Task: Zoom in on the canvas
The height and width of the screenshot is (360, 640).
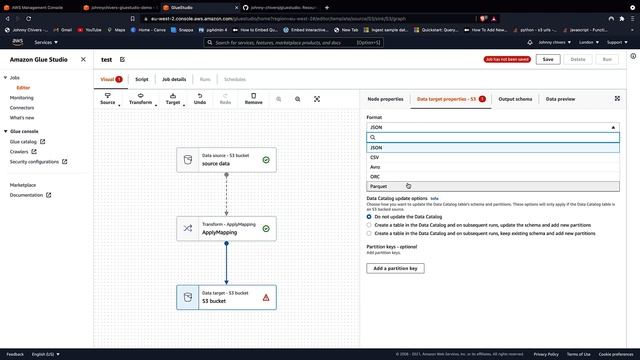Action: (x=298, y=99)
